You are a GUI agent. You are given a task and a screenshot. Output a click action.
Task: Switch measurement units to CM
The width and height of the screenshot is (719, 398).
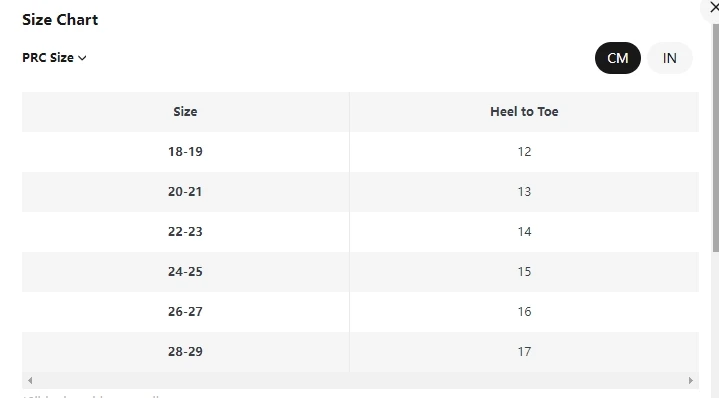click(618, 58)
